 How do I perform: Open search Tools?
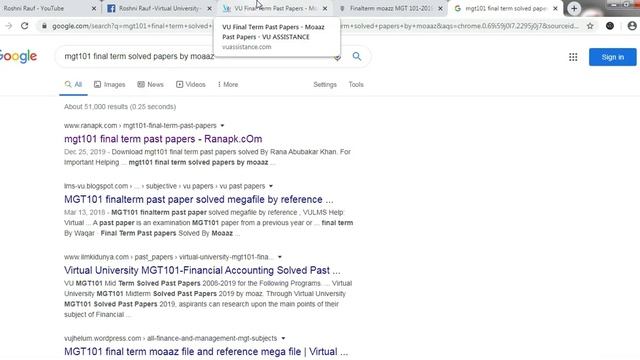pyautogui.click(x=356, y=84)
